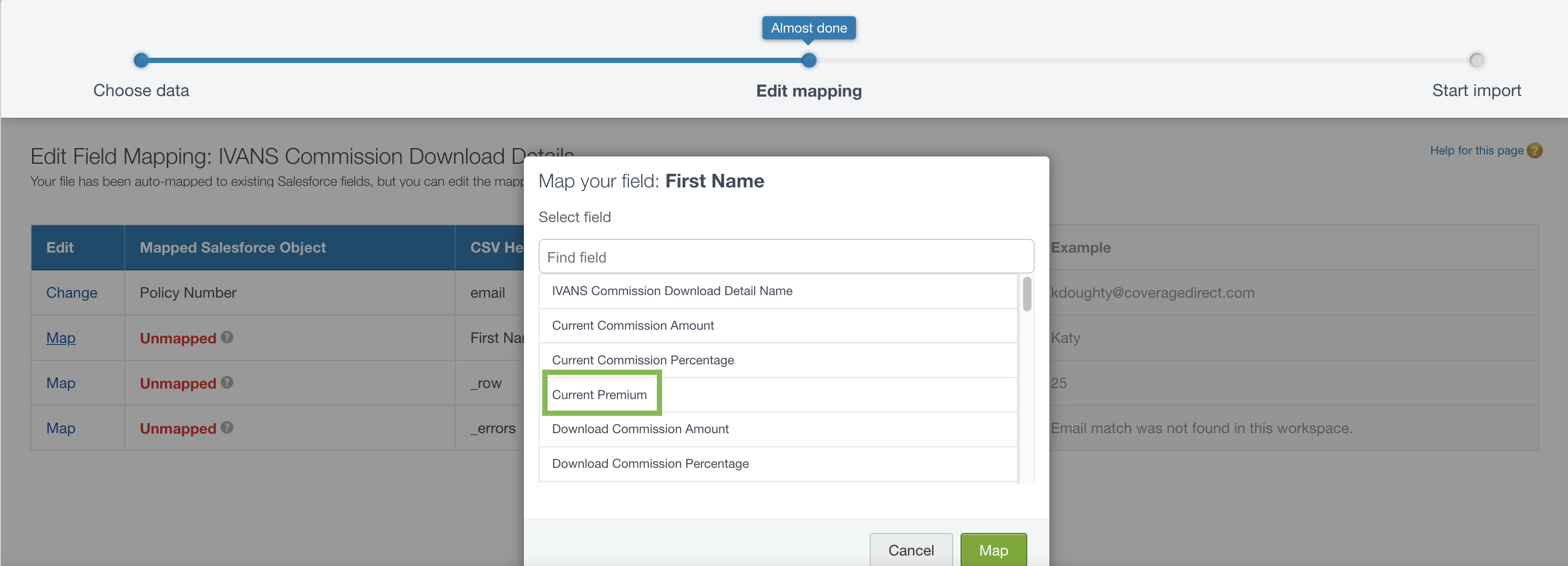Focus the Find field search box

tap(786, 257)
